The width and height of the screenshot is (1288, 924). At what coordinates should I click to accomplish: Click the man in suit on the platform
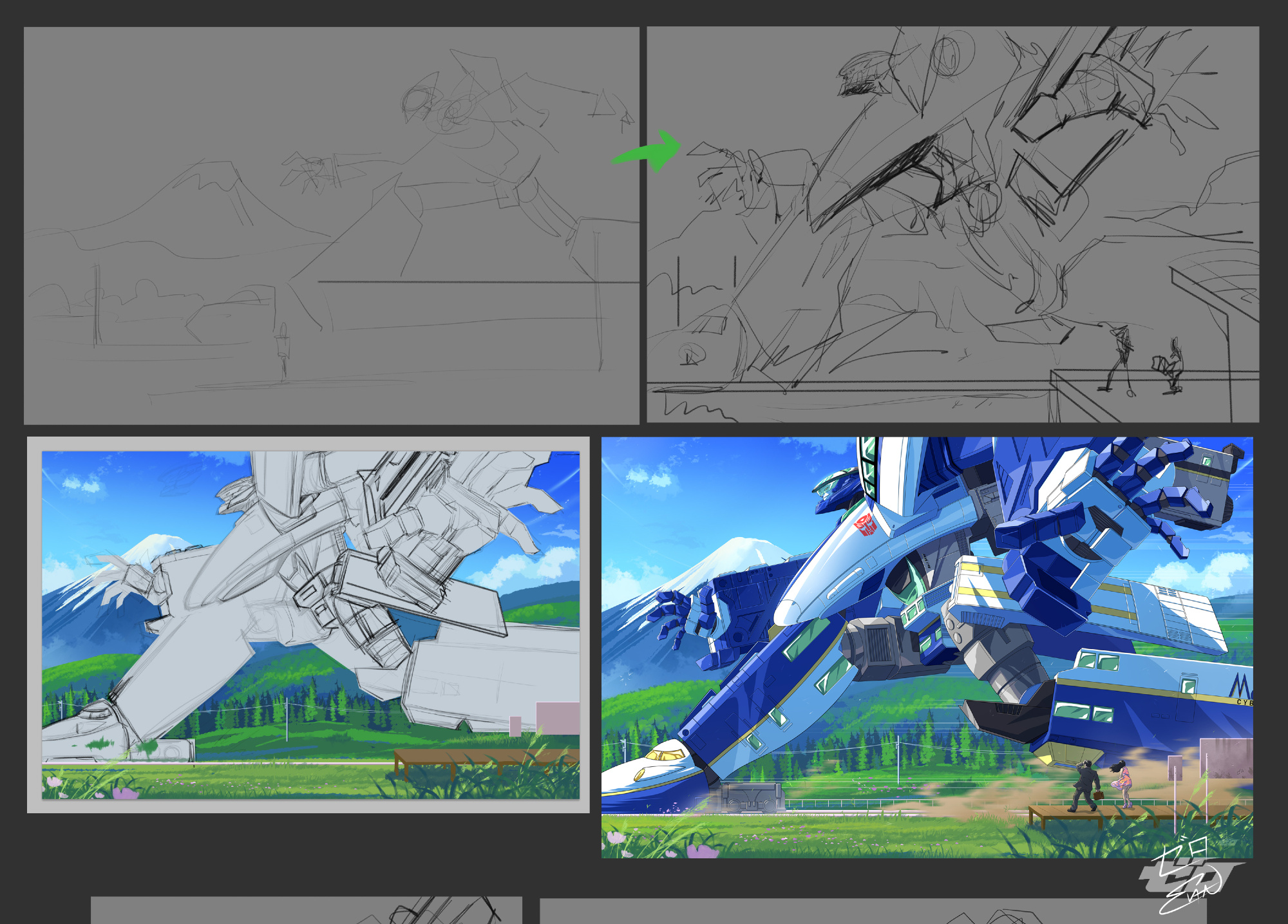pyautogui.click(x=1086, y=786)
